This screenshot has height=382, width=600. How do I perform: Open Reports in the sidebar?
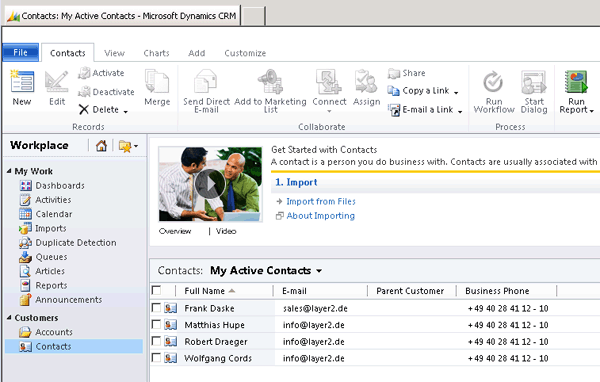[x=43, y=286]
